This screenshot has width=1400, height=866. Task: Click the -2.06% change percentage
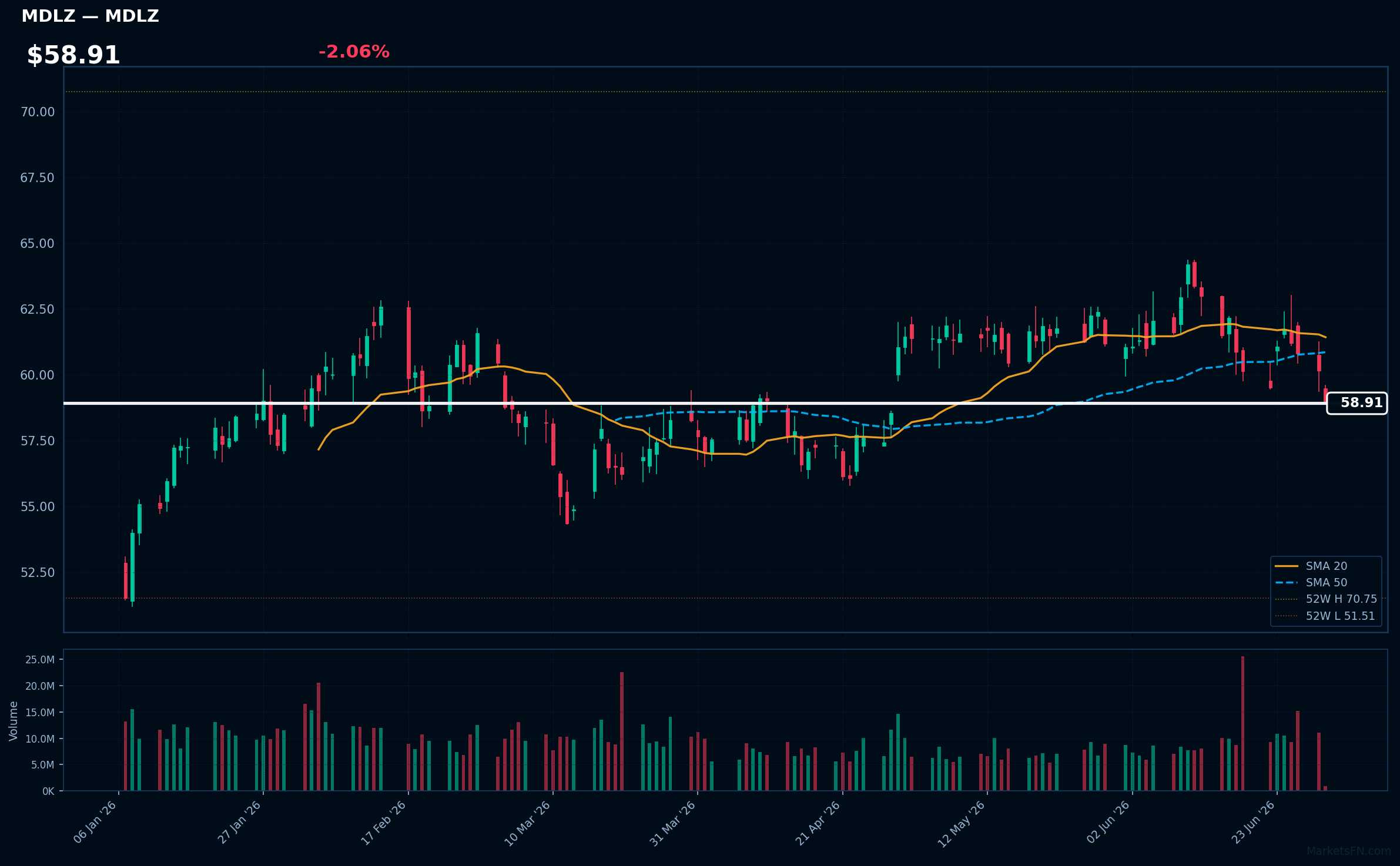pyautogui.click(x=354, y=52)
